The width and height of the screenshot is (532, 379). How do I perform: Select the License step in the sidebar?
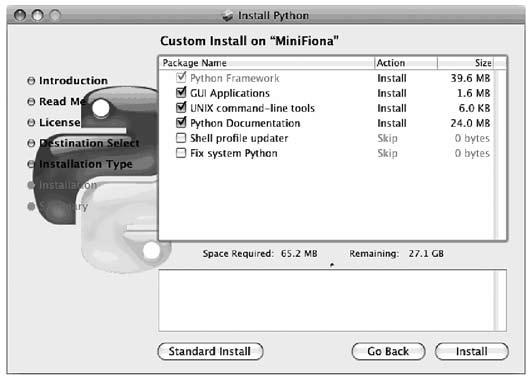tap(60, 122)
